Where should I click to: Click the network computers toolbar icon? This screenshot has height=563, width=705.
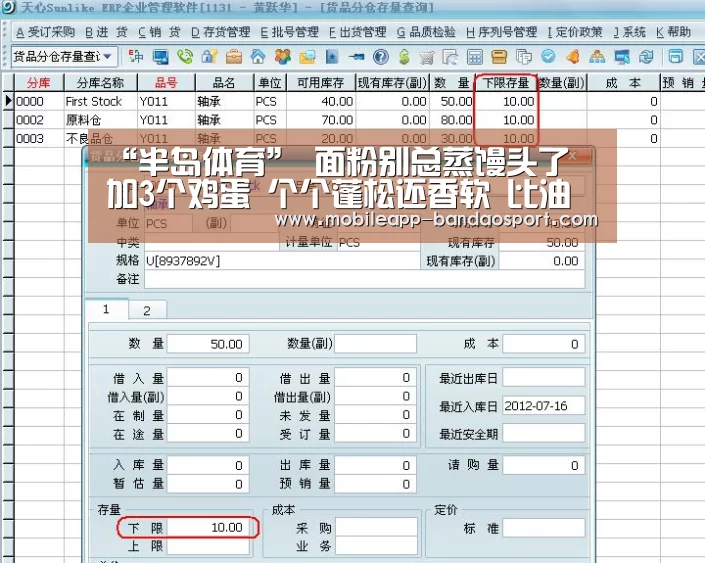(x=622, y=57)
